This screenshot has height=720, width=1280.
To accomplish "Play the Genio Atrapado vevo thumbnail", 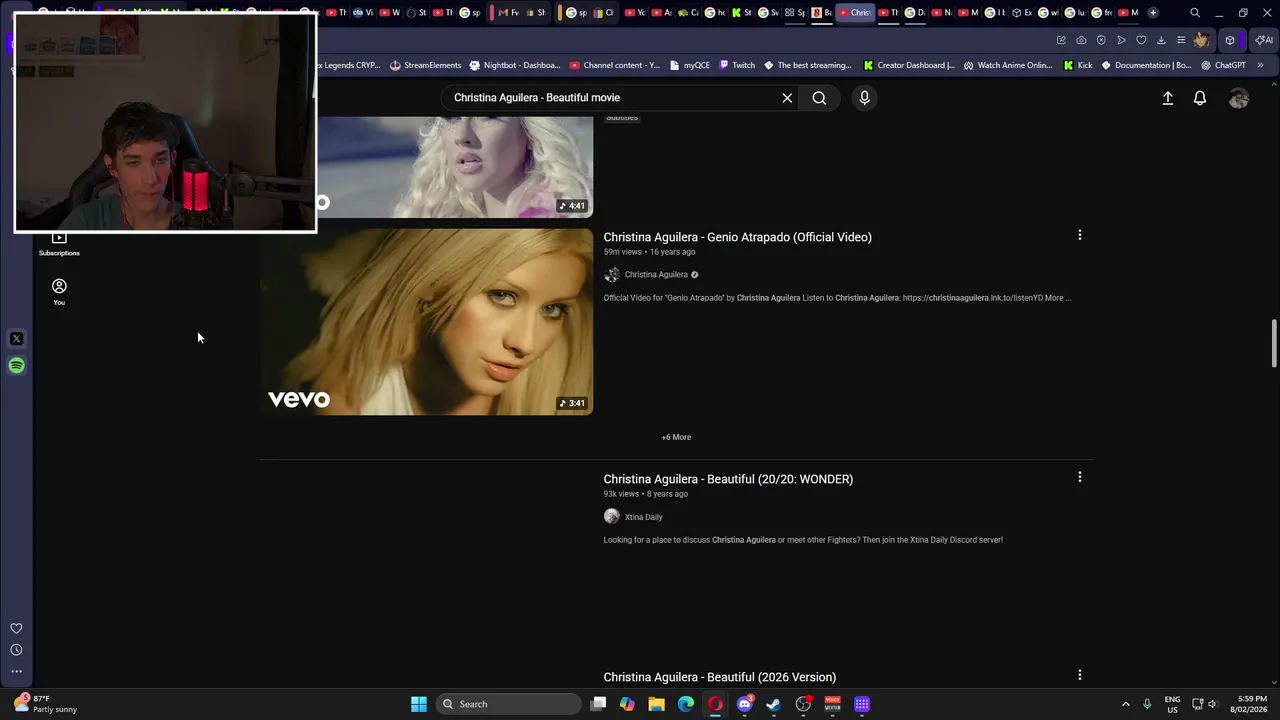I will 427,322.
